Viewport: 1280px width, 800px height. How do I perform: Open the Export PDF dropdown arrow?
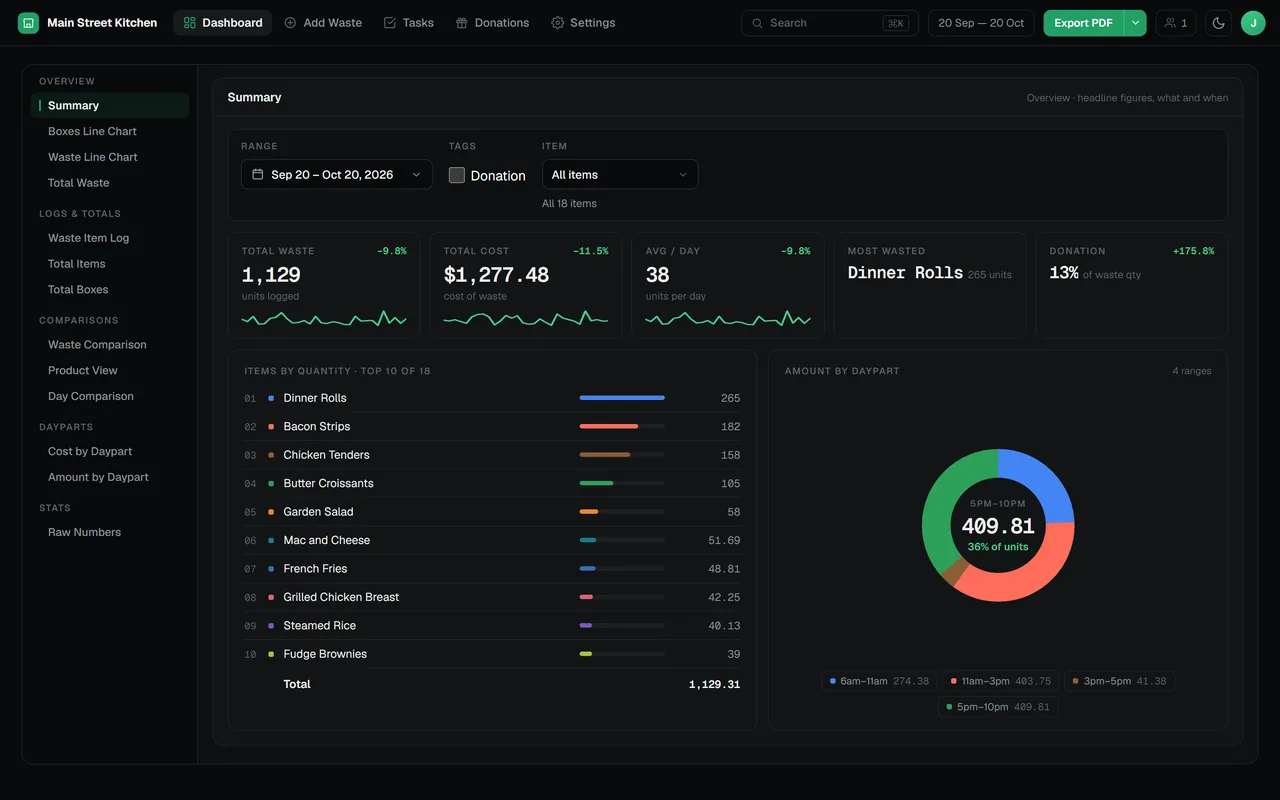click(x=1135, y=23)
